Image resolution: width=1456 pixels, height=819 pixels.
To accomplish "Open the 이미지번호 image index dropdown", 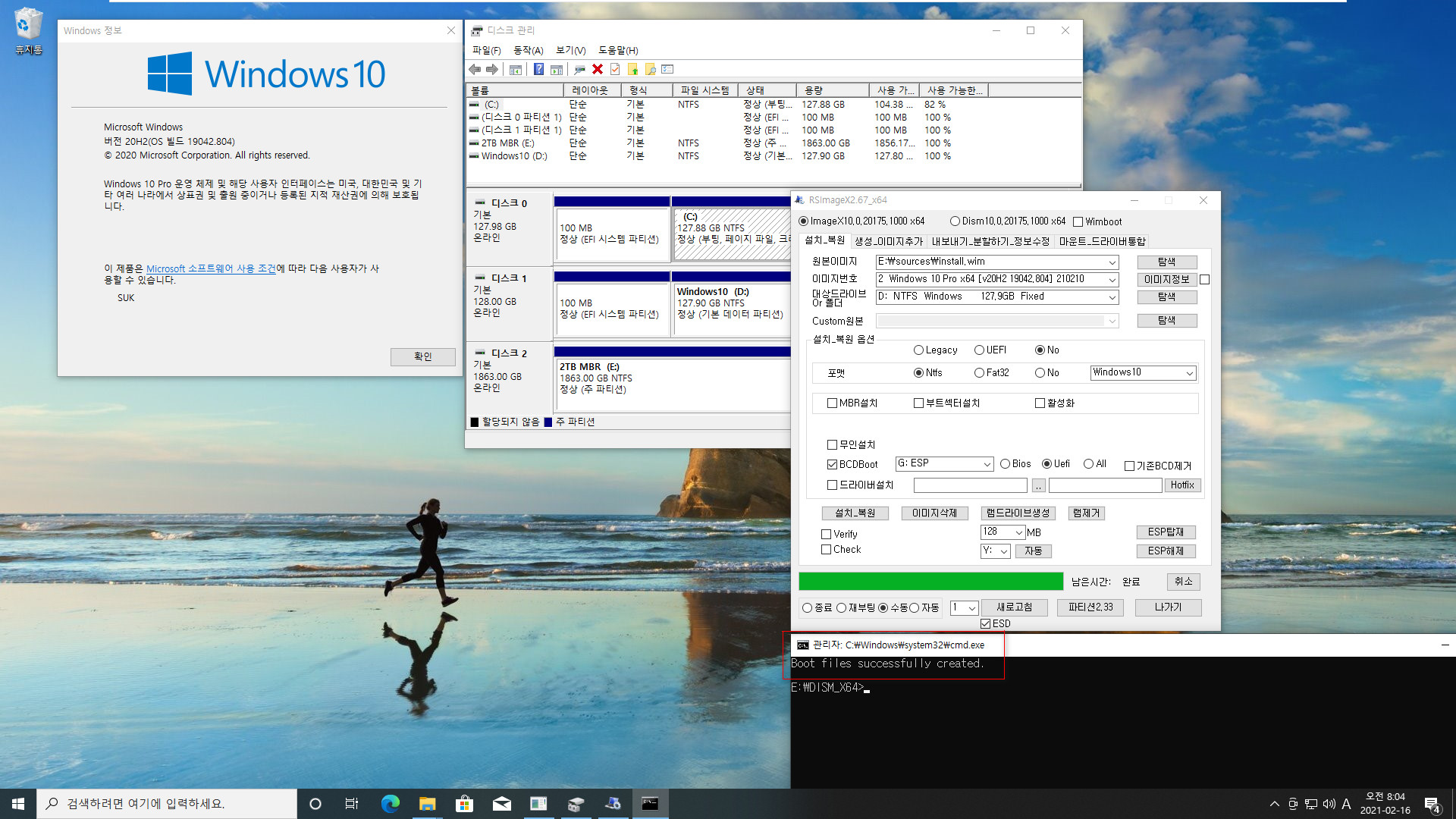I will 1112,279.
